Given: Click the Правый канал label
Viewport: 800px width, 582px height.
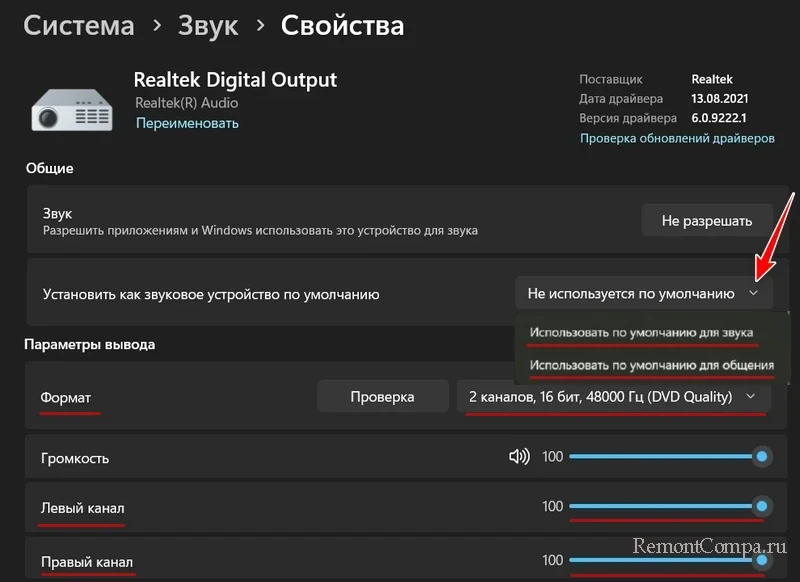Looking at the screenshot, I should point(87,562).
